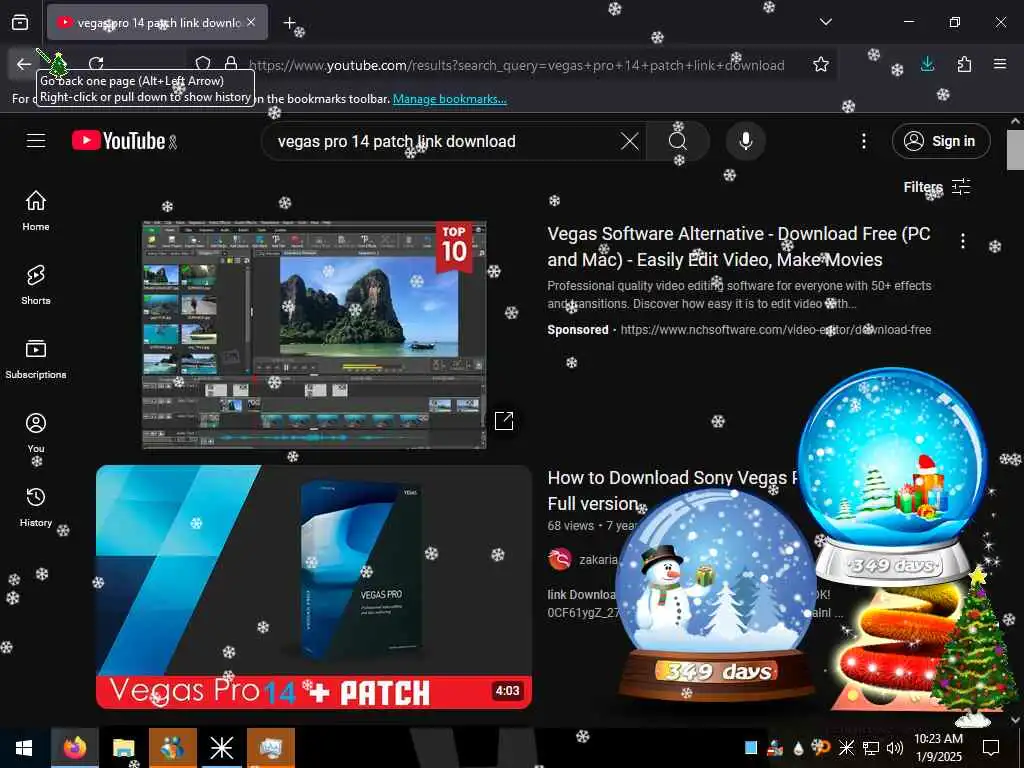This screenshot has width=1024, height=768.
Task: Play the Vegas Pro 14 + Patch thumbnail
Action: click(x=314, y=586)
